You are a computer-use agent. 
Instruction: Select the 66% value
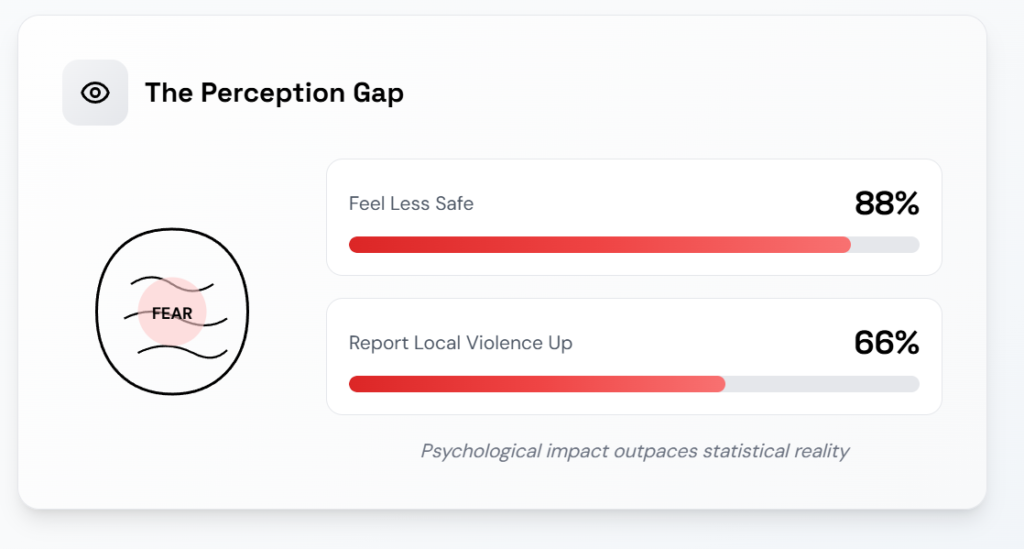point(886,343)
